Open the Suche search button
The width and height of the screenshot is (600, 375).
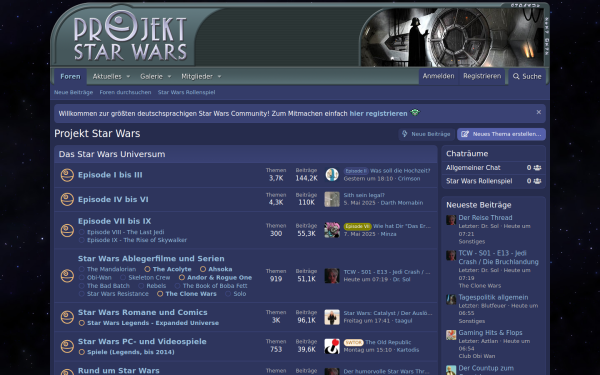(527, 77)
